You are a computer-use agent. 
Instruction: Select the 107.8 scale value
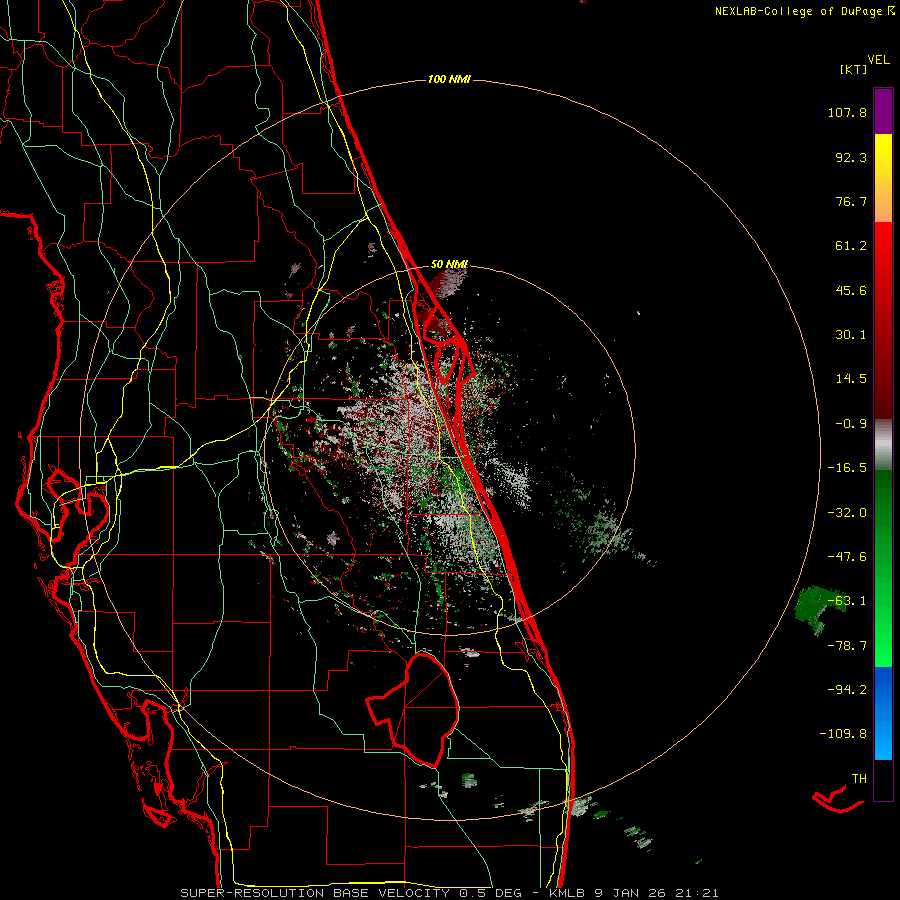[x=847, y=112]
